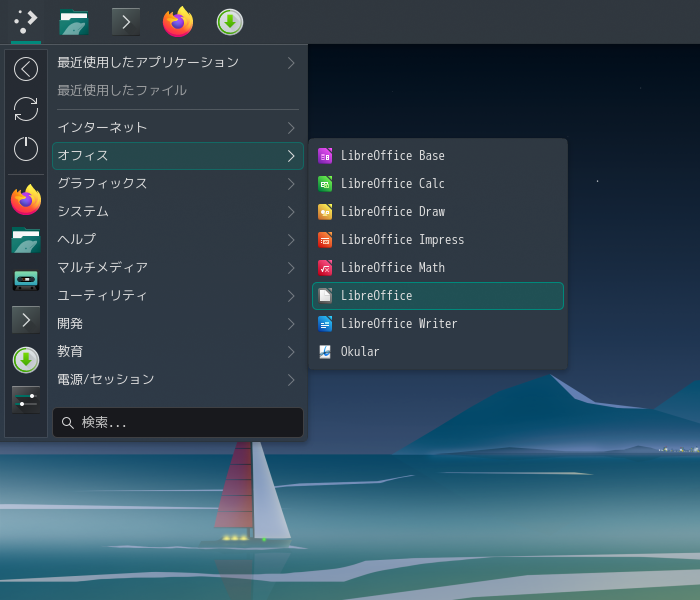This screenshot has width=700, height=600.
Task: Launch LibreOffice Draw entry
Action: pos(438,212)
